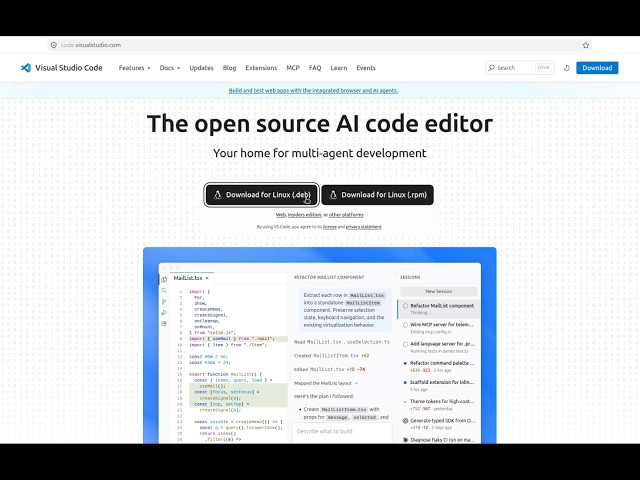Image resolution: width=640 pixels, height=480 pixels.
Task: Open the Web version link
Action: (280, 215)
